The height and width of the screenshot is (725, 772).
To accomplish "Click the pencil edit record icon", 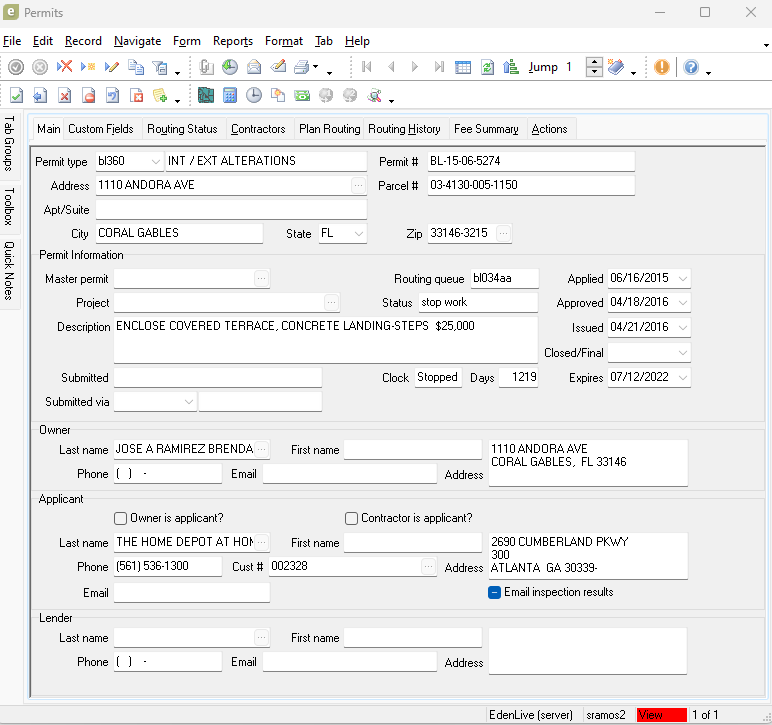I will [x=111, y=67].
